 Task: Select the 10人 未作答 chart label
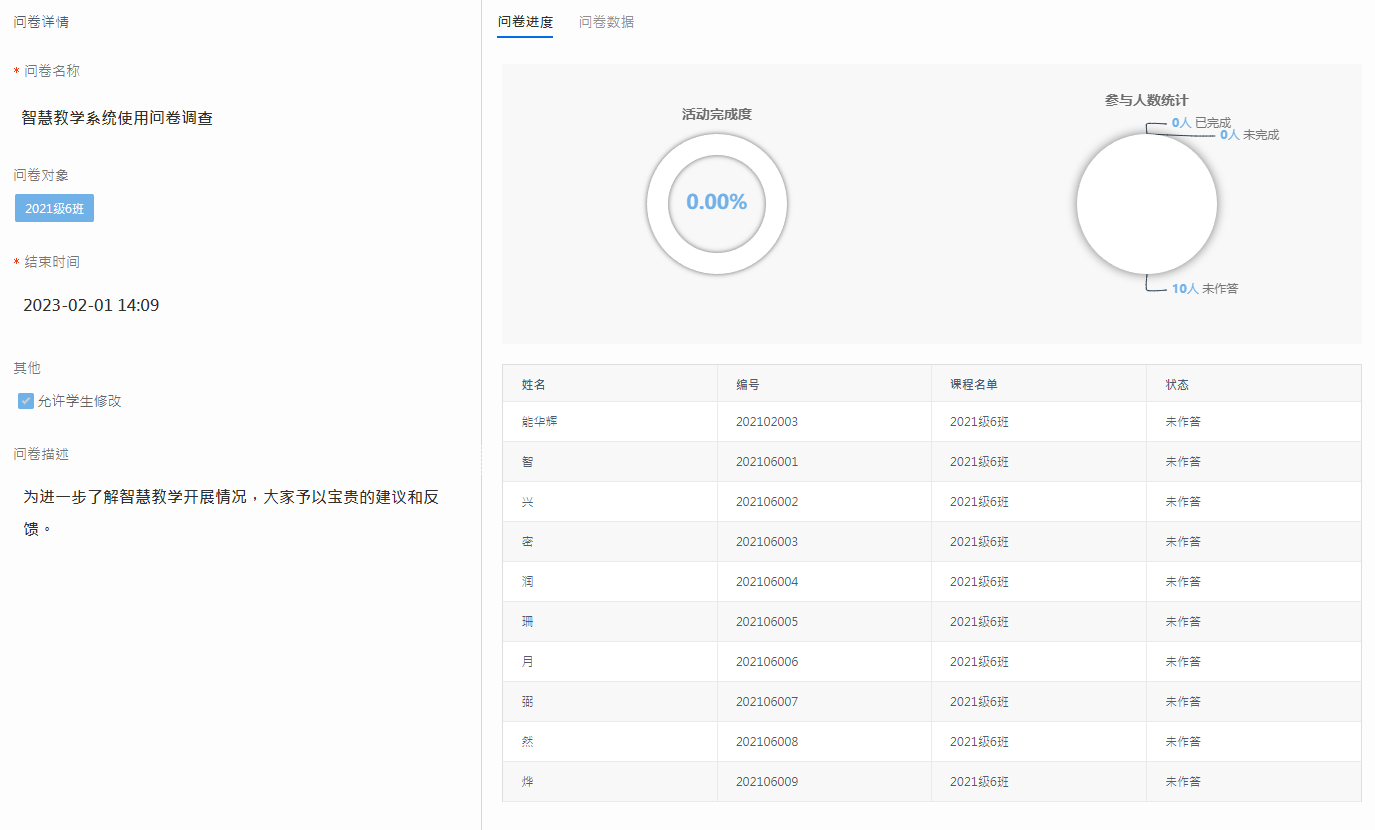1205,288
